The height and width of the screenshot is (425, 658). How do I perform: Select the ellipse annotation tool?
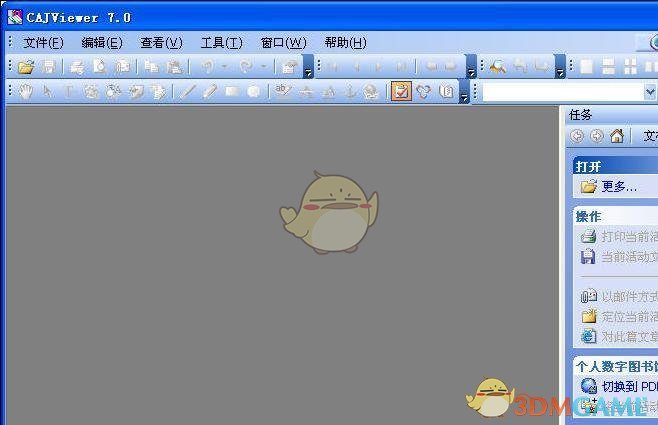[253, 91]
